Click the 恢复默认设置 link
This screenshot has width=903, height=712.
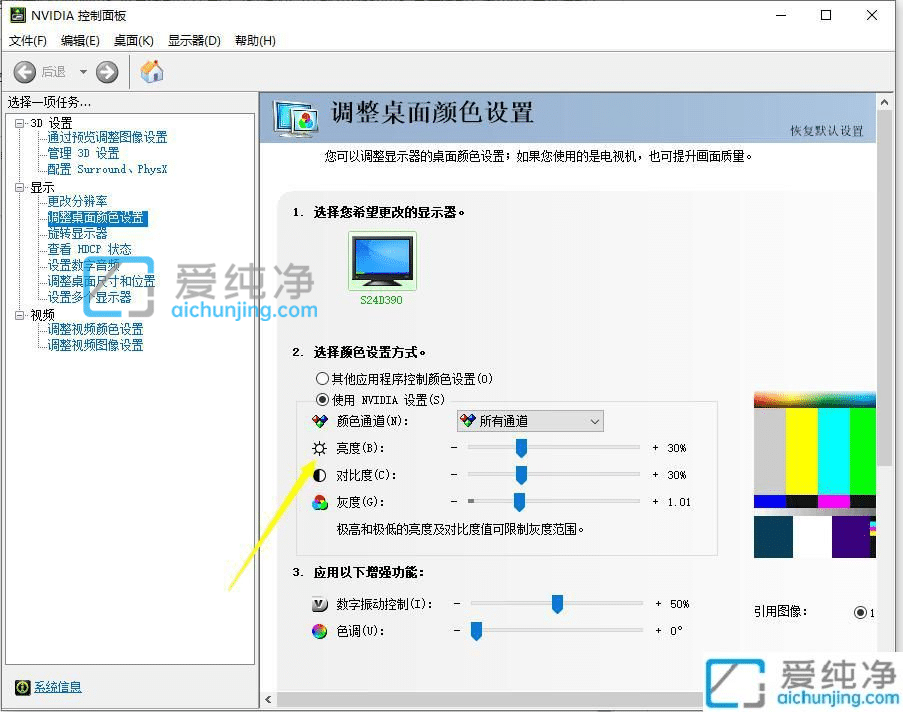click(825, 128)
